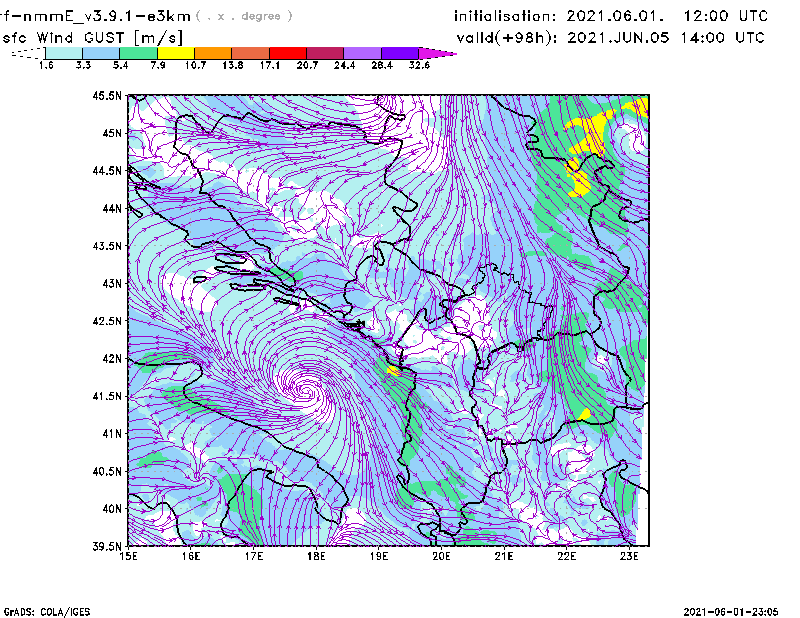This screenshot has height=618, width=800.
Task: Click the grey "( . x . degree )" text
Action: pos(244,16)
